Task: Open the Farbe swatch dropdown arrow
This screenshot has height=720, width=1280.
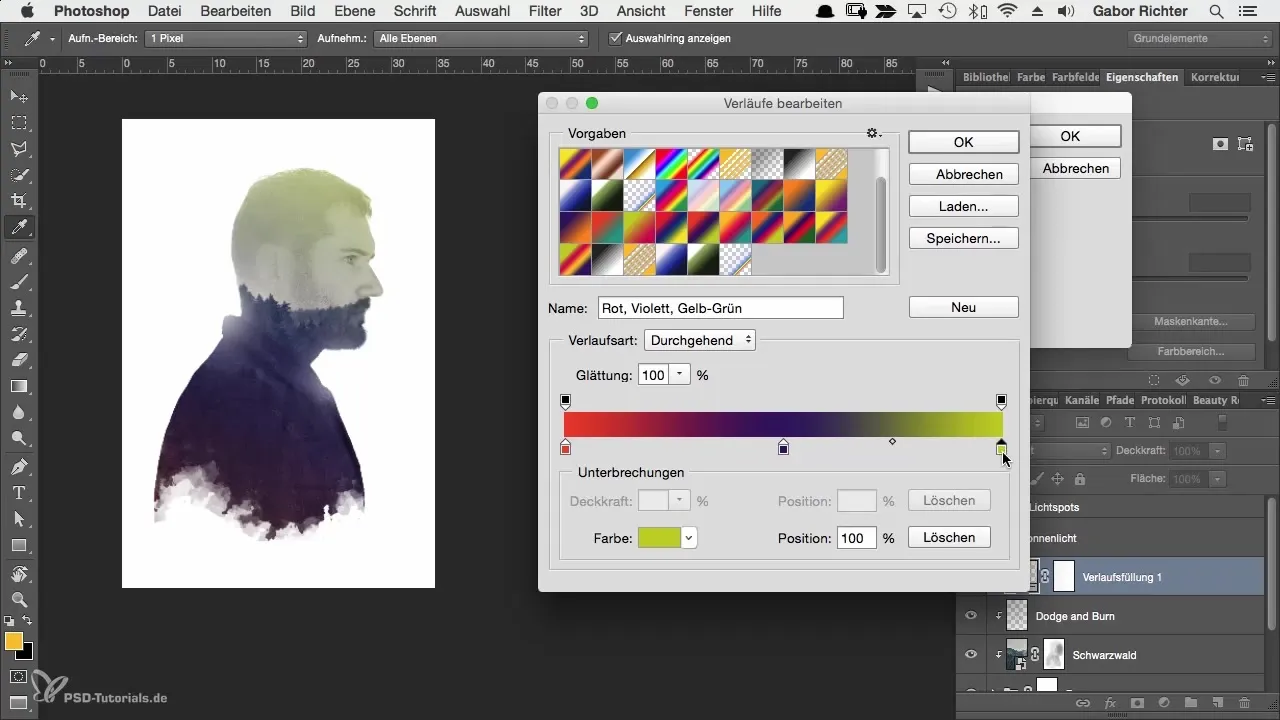Action: [x=689, y=538]
